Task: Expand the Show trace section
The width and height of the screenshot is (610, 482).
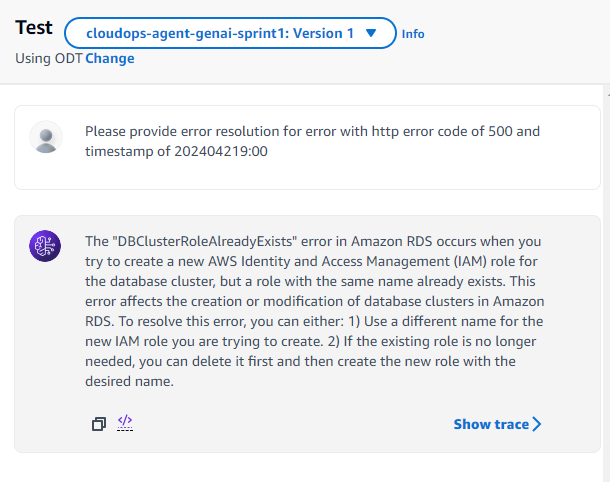Action: click(490, 424)
